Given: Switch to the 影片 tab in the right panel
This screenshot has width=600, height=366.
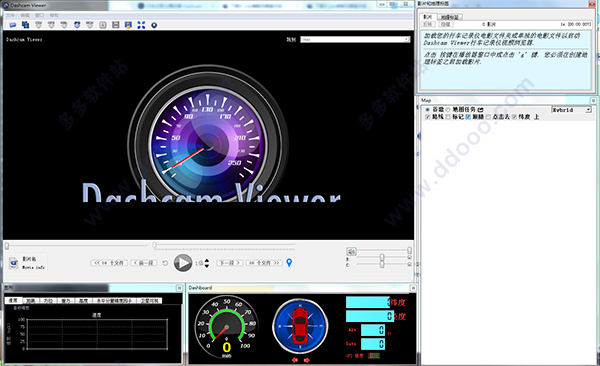Looking at the screenshot, I should (x=428, y=17).
